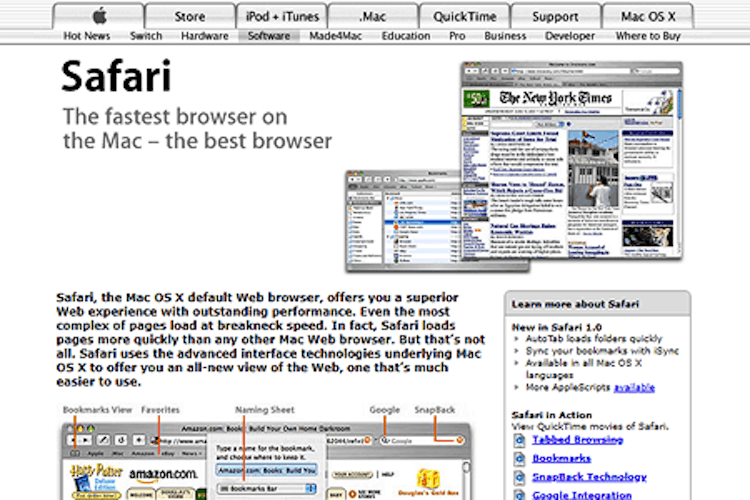
Task: Click the Harry Potter Deluxe Edition banner
Action: point(96,481)
